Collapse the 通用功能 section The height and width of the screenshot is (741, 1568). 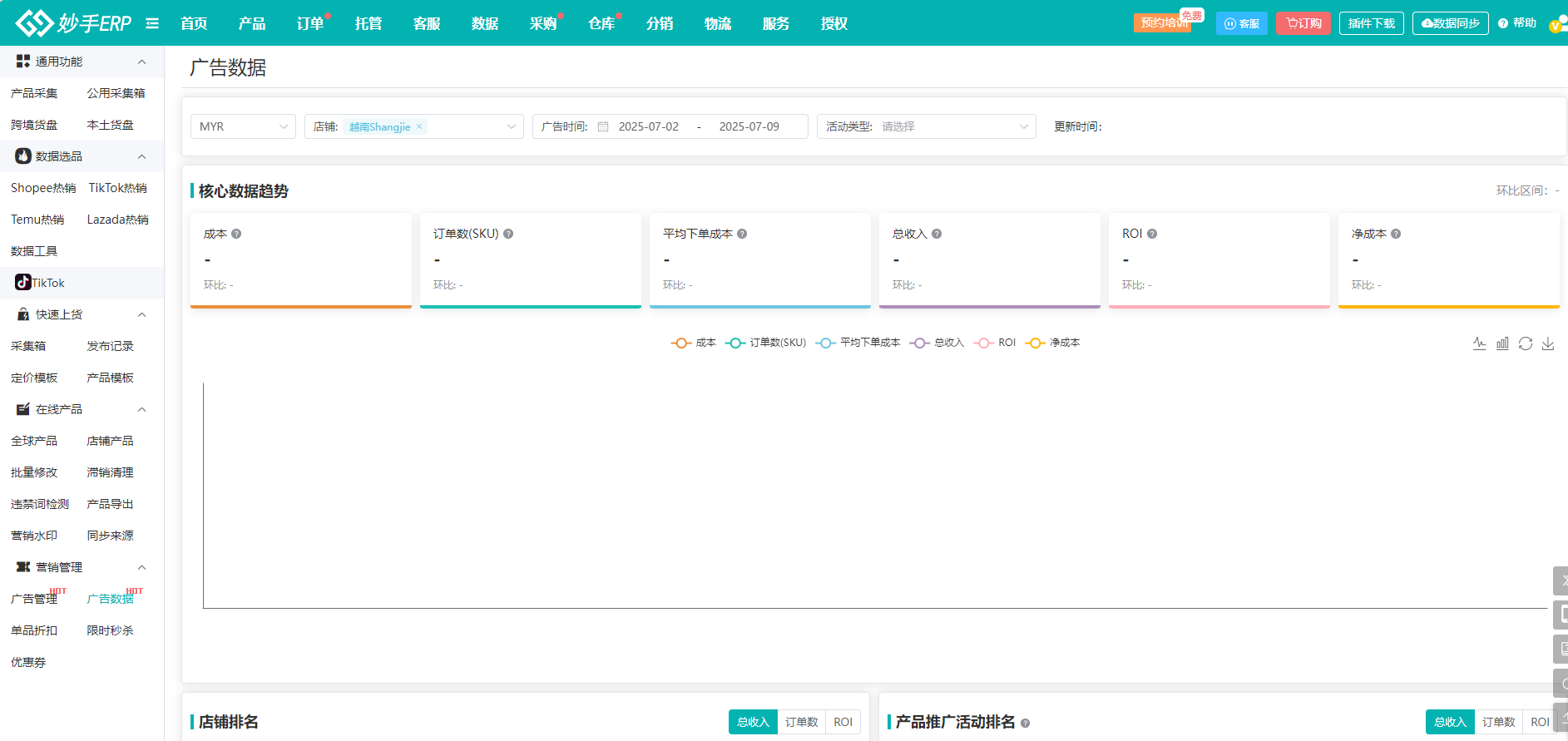coord(141,62)
